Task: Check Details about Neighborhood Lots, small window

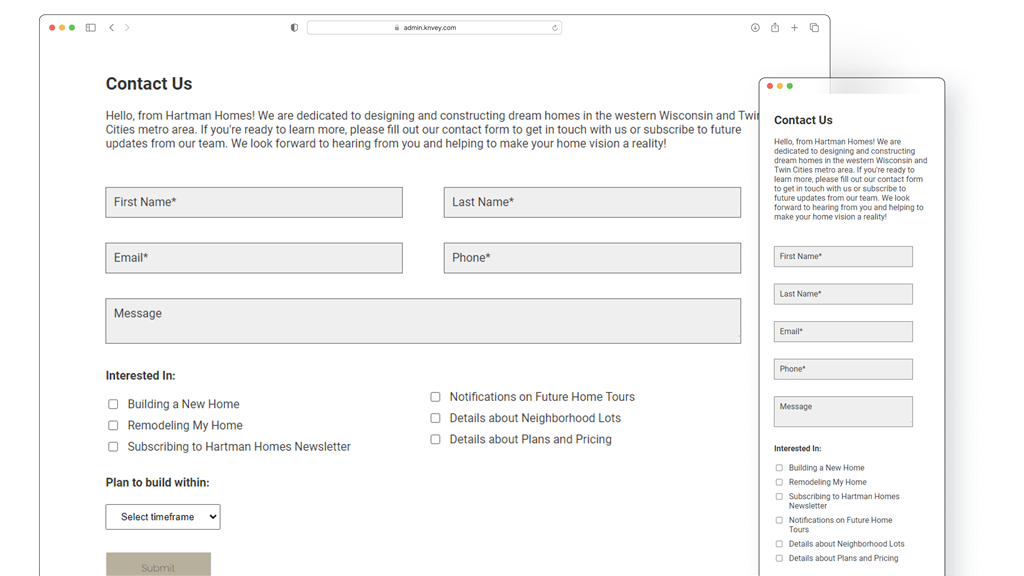Action: pyautogui.click(x=779, y=544)
